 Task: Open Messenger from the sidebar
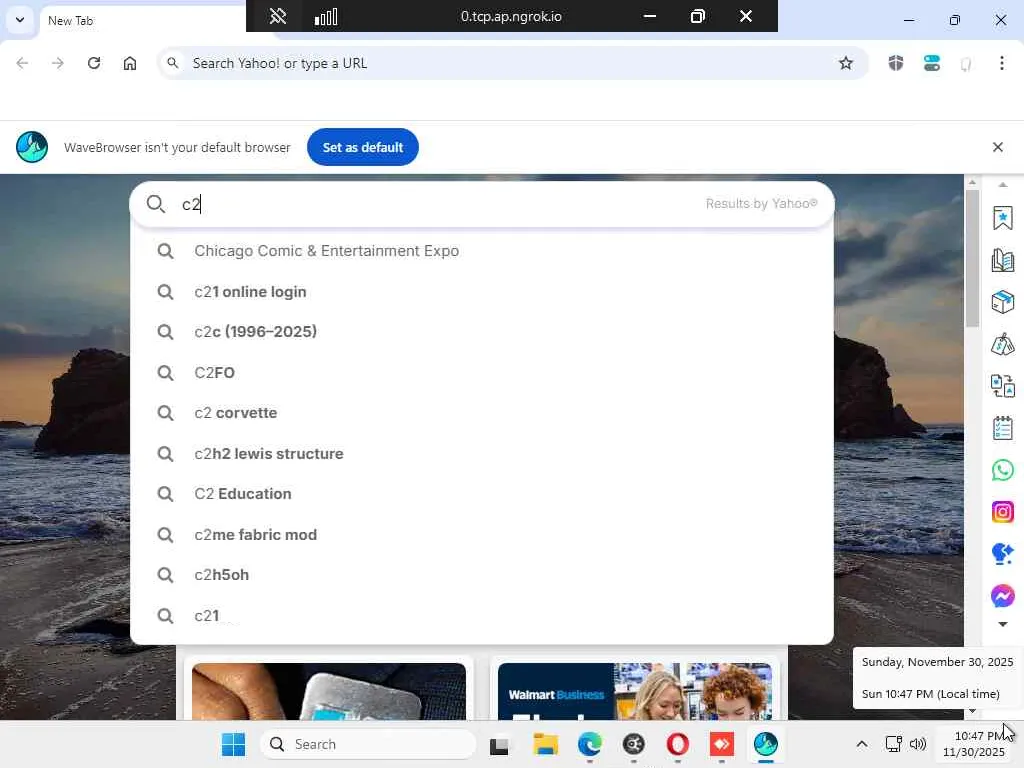[1002, 596]
